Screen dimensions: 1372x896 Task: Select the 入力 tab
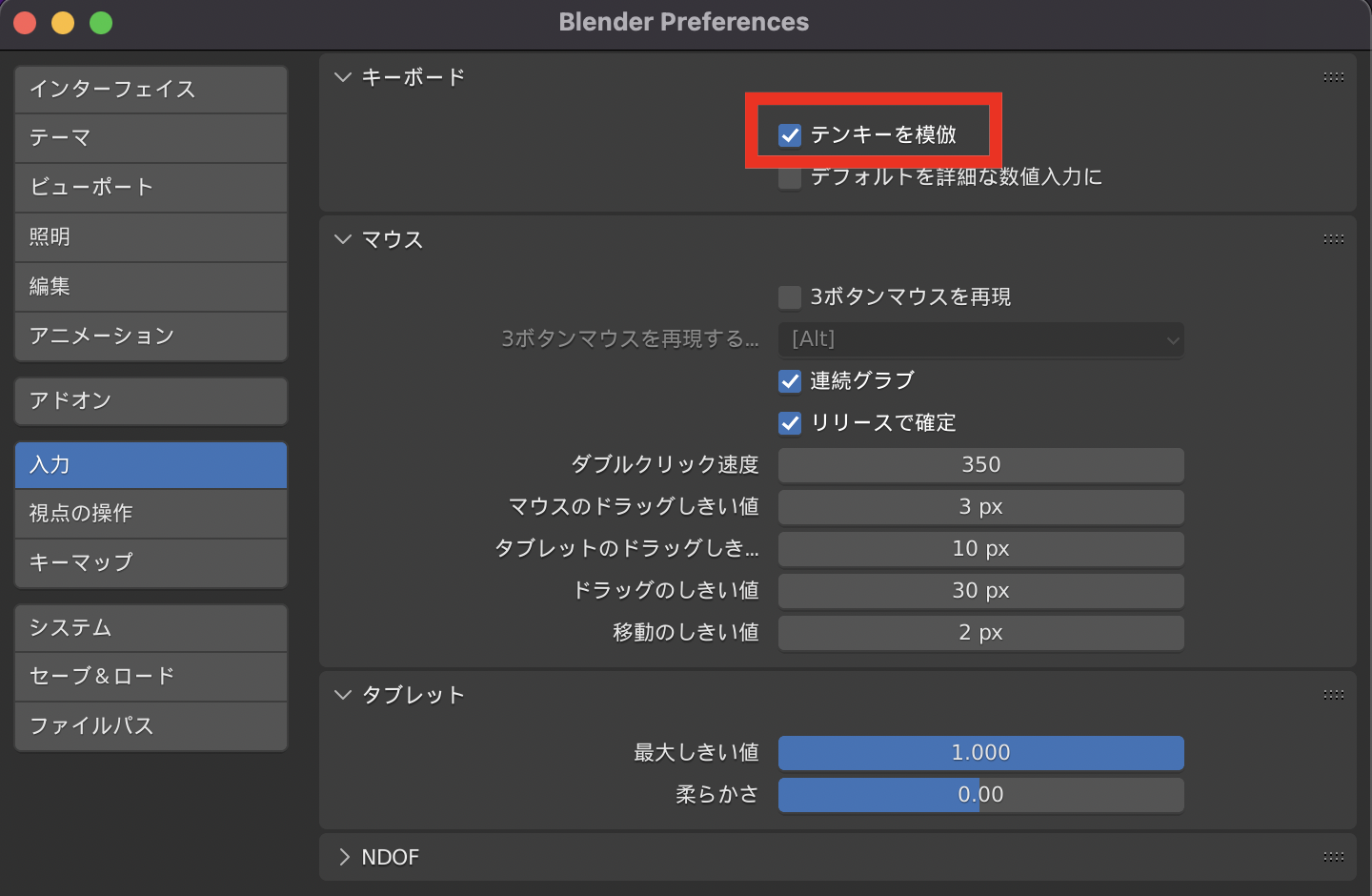click(x=151, y=465)
